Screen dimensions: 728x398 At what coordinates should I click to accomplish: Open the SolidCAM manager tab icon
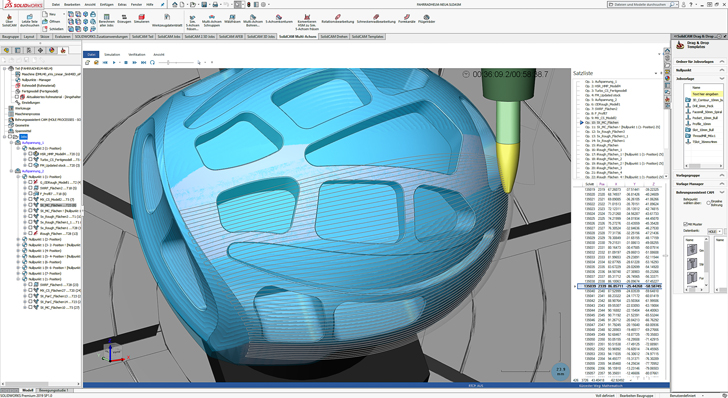[x=63, y=50]
